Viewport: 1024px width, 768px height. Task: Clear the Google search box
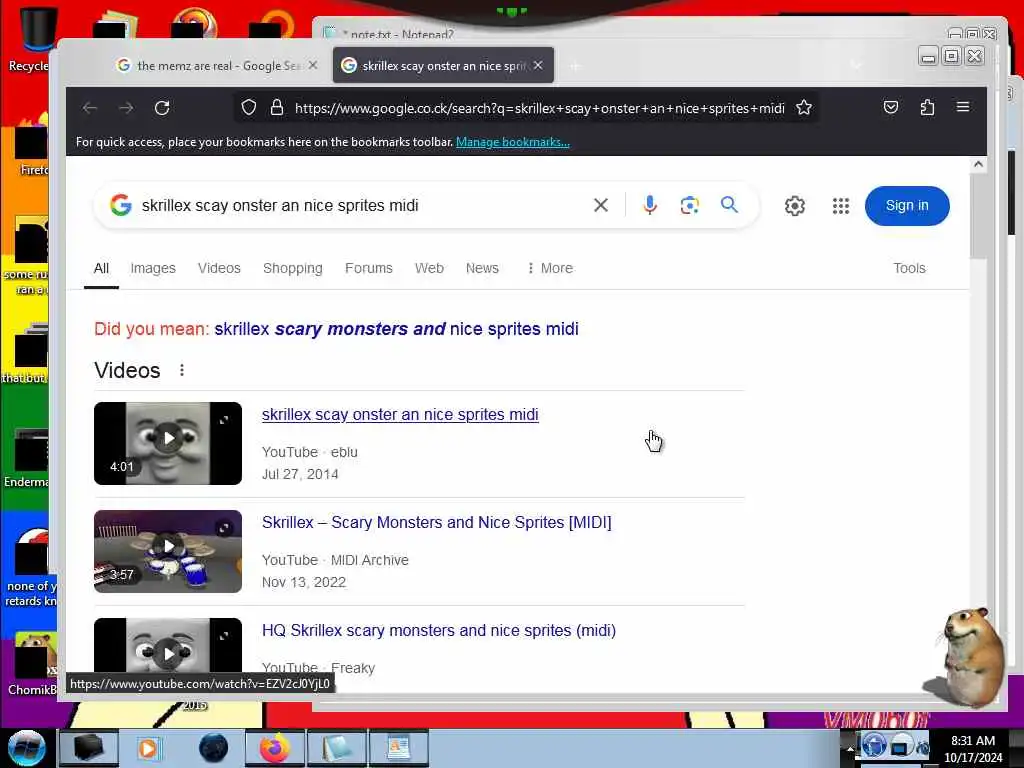tap(601, 205)
